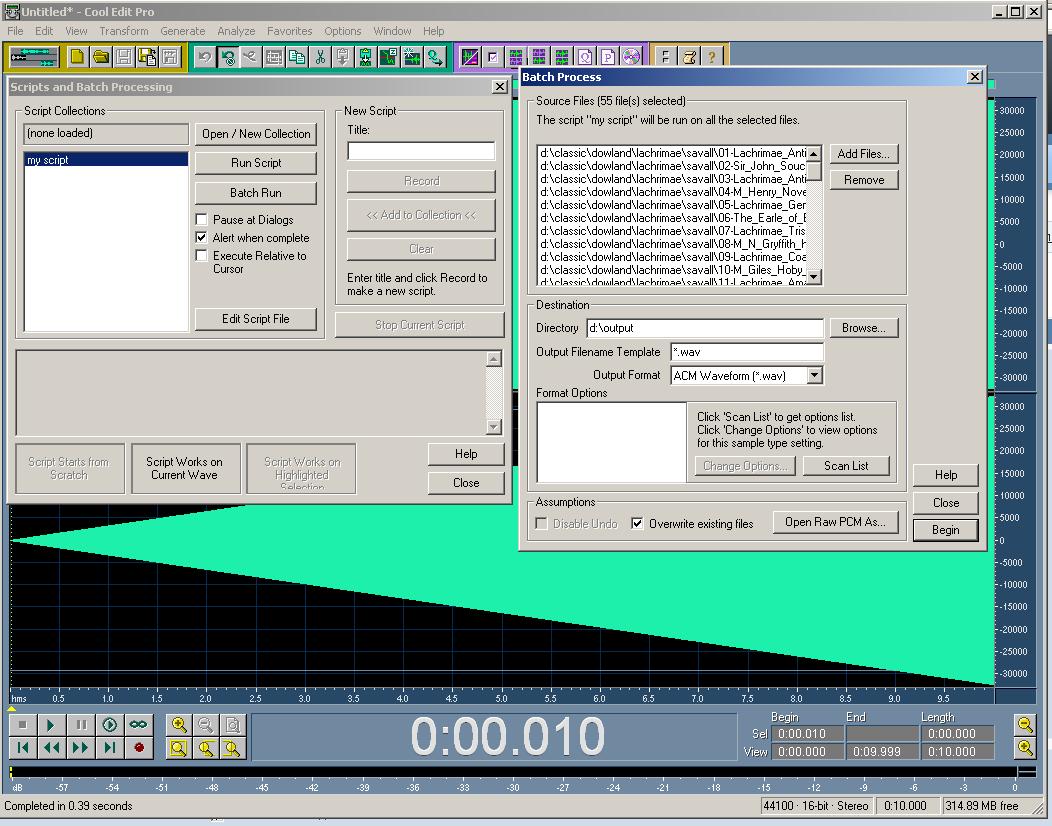Open the Generate menu

[x=182, y=31]
